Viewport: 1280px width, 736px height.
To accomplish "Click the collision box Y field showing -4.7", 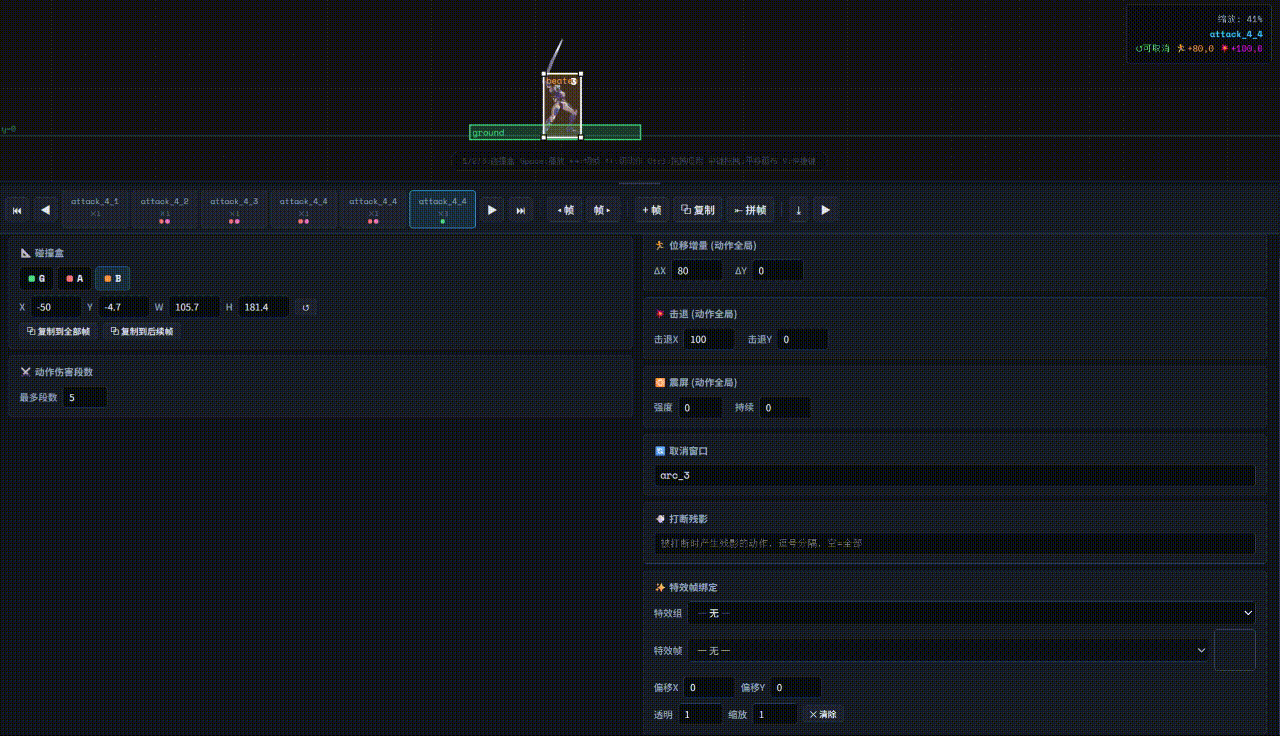I will (123, 307).
